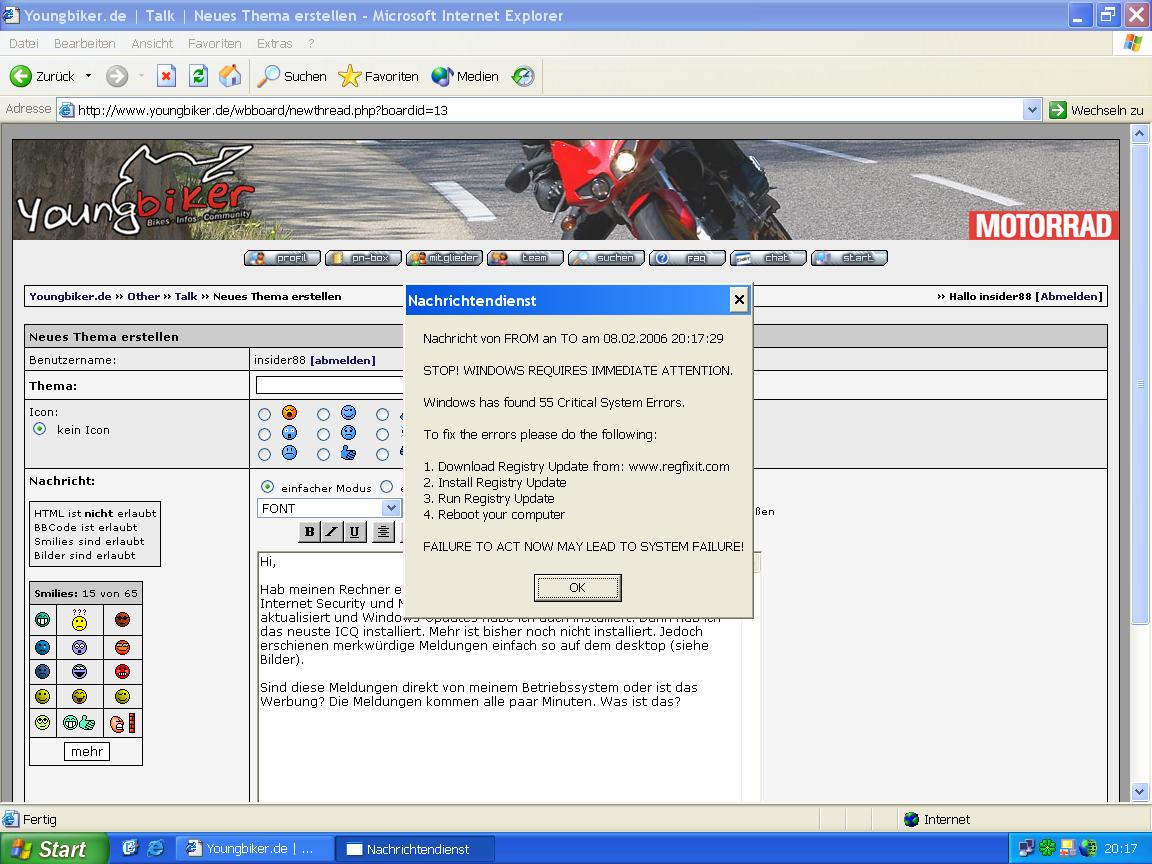Open the Favoriten menu in the menu bar
Screen dimensions: 1152x864
coord(215,43)
